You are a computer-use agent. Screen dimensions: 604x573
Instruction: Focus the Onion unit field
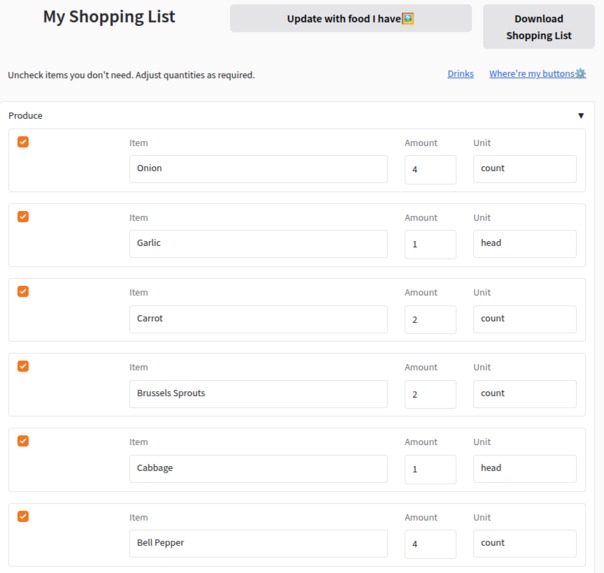[x=525, y=169]
